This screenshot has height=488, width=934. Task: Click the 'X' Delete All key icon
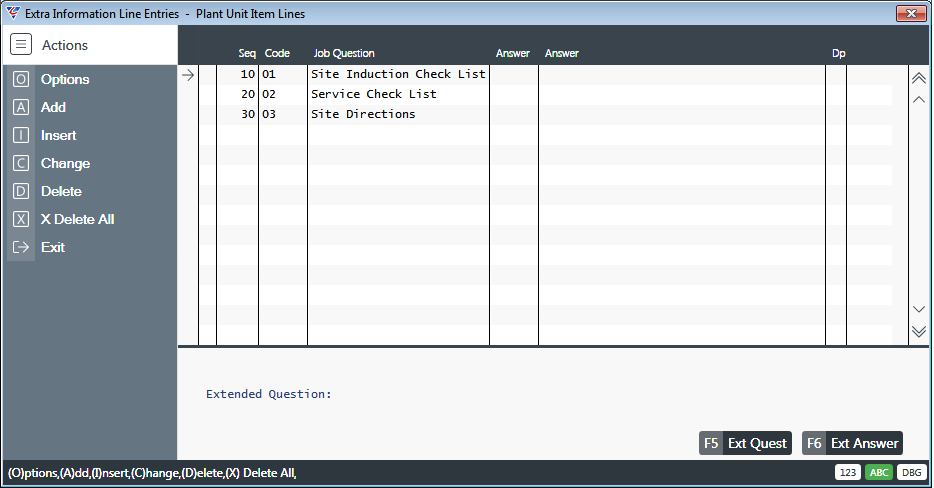click(21, 219)
